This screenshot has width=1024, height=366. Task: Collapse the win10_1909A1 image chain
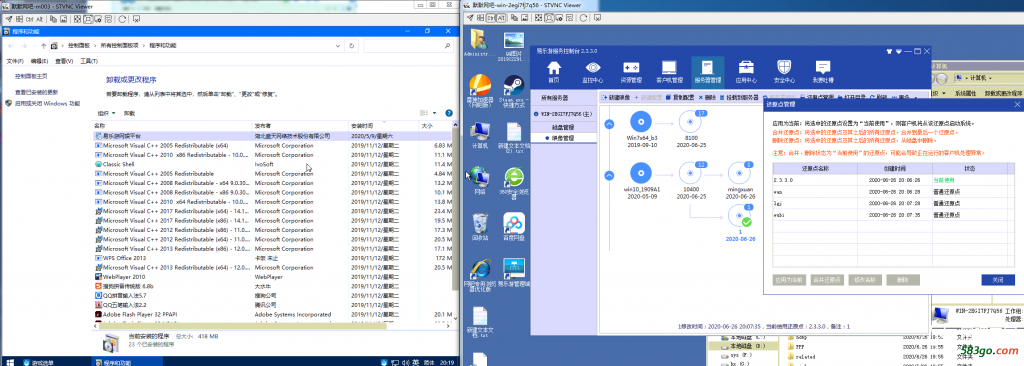click(609, 174)
